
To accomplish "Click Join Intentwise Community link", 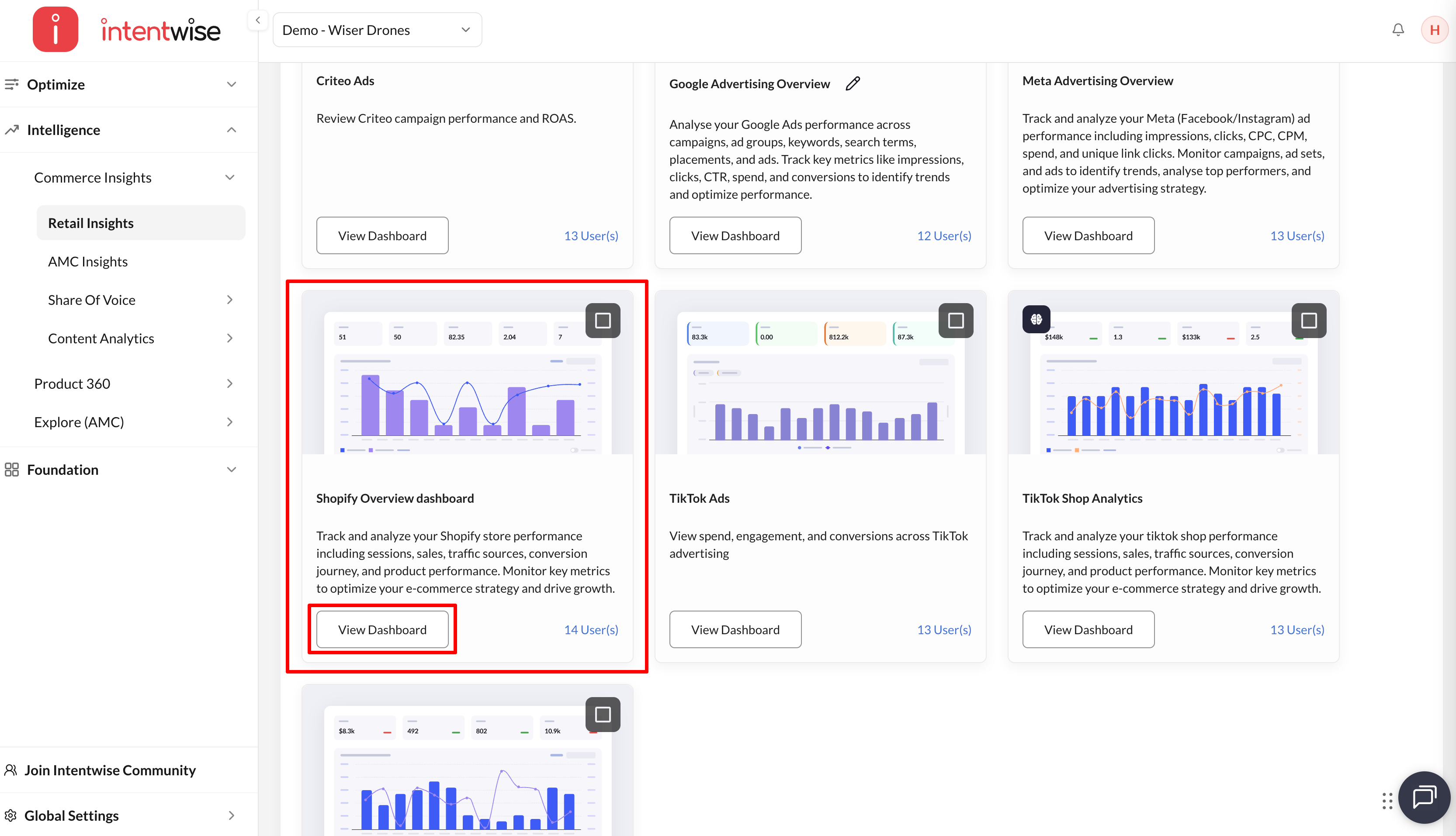I will click(x=110, y=770).
